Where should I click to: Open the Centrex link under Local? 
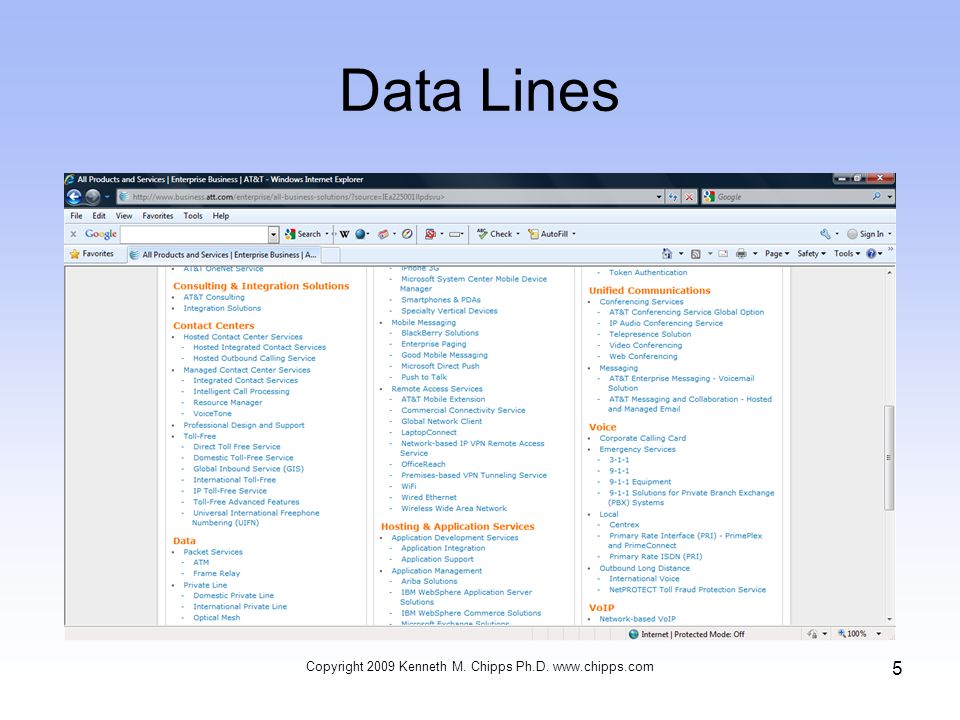coord(623,525)
